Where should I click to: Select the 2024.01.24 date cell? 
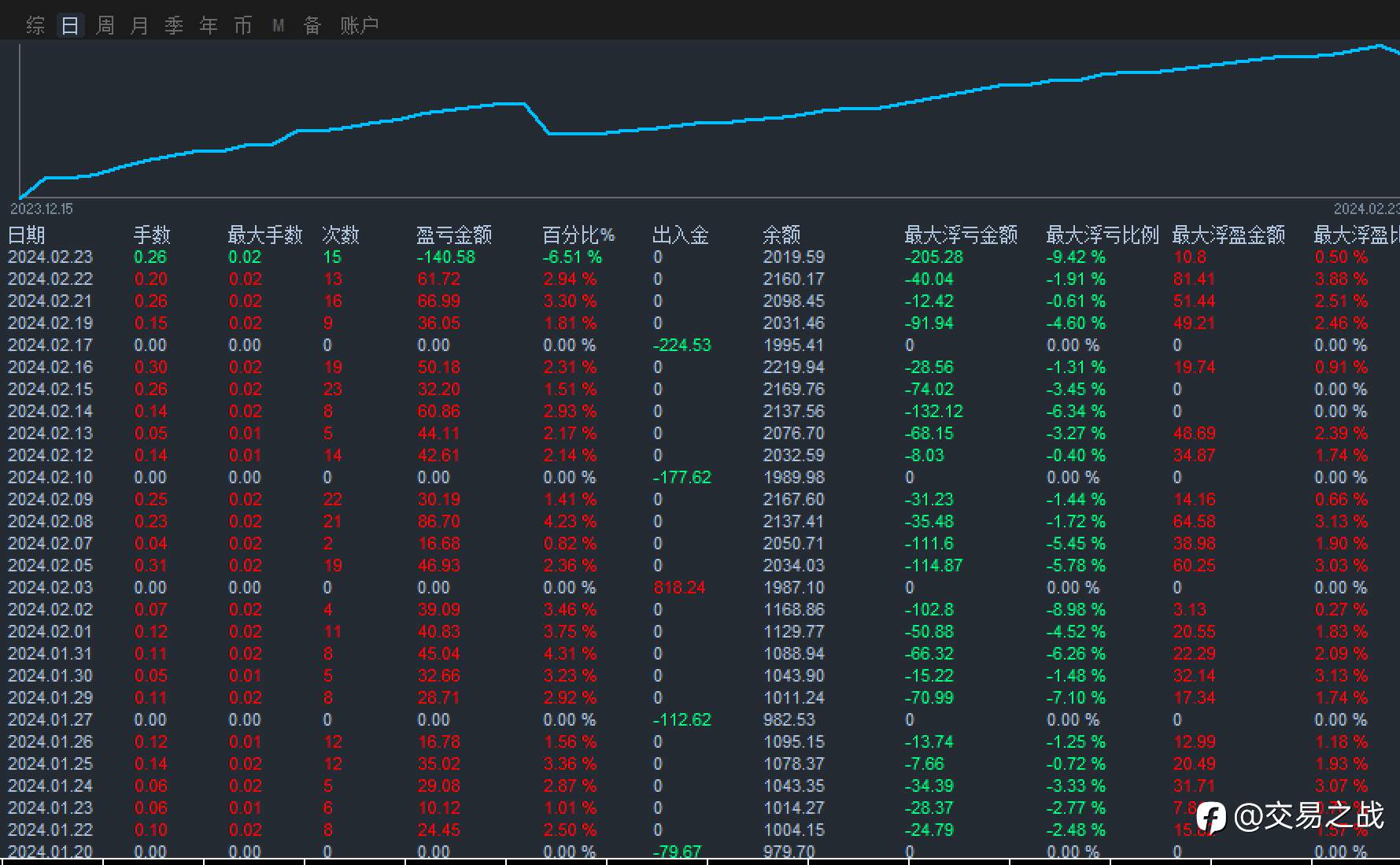[x=50, y=786]
